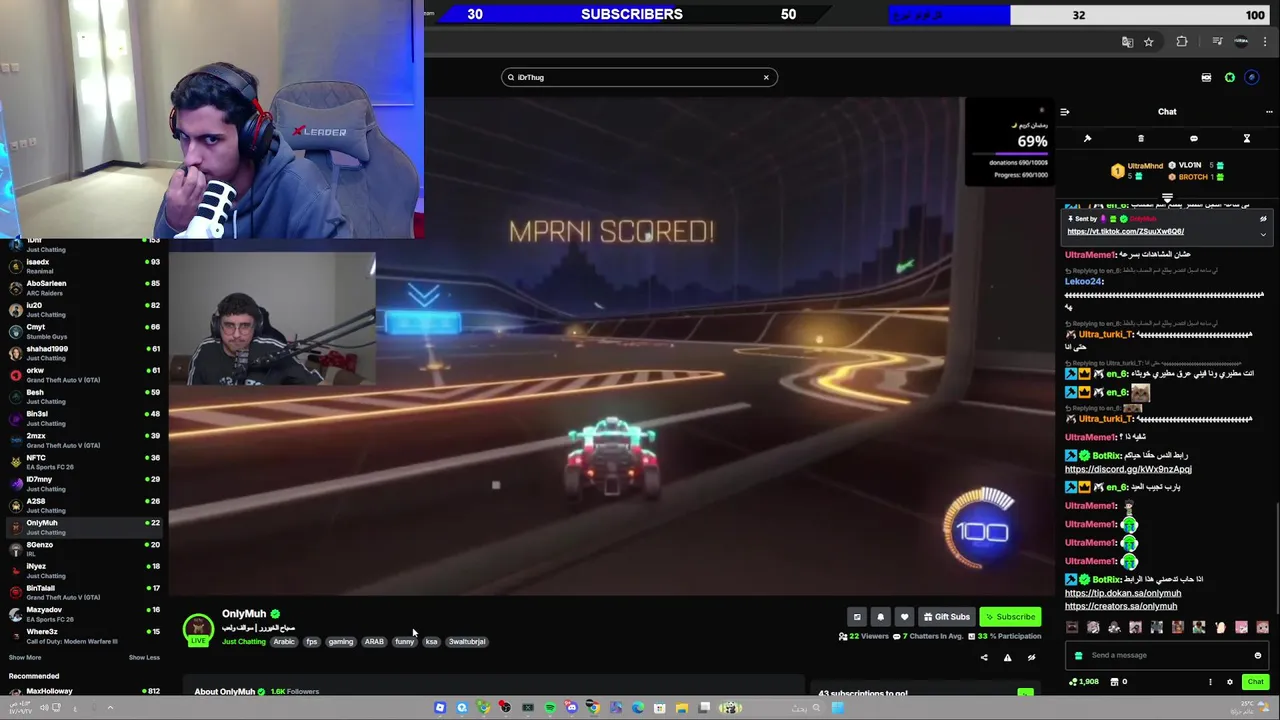The image size is (1280, 720).
Task: Click the OnlyMuh profile avatar with LIVE badge
Action: coord(198,629)
